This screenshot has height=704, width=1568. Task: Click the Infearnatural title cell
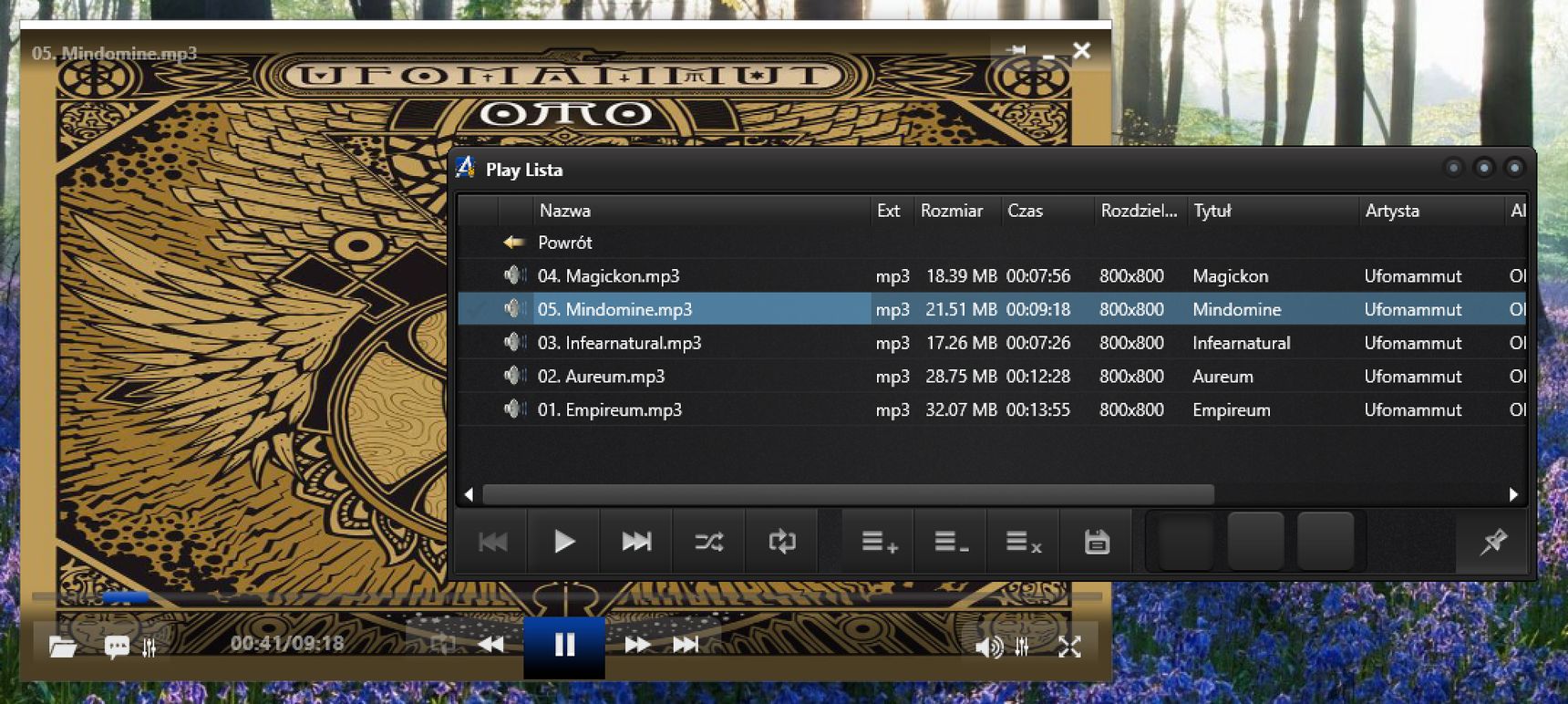[x=1242, y=344]
